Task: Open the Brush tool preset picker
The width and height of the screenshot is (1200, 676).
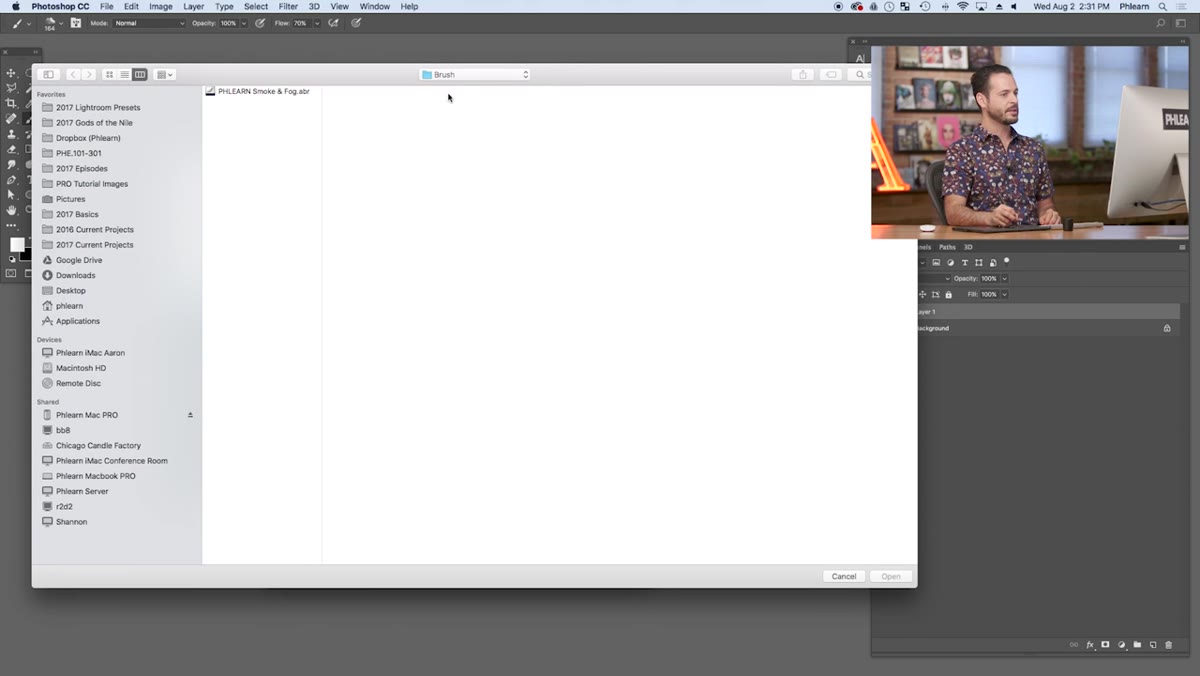Action: click(x=19, y=23)
